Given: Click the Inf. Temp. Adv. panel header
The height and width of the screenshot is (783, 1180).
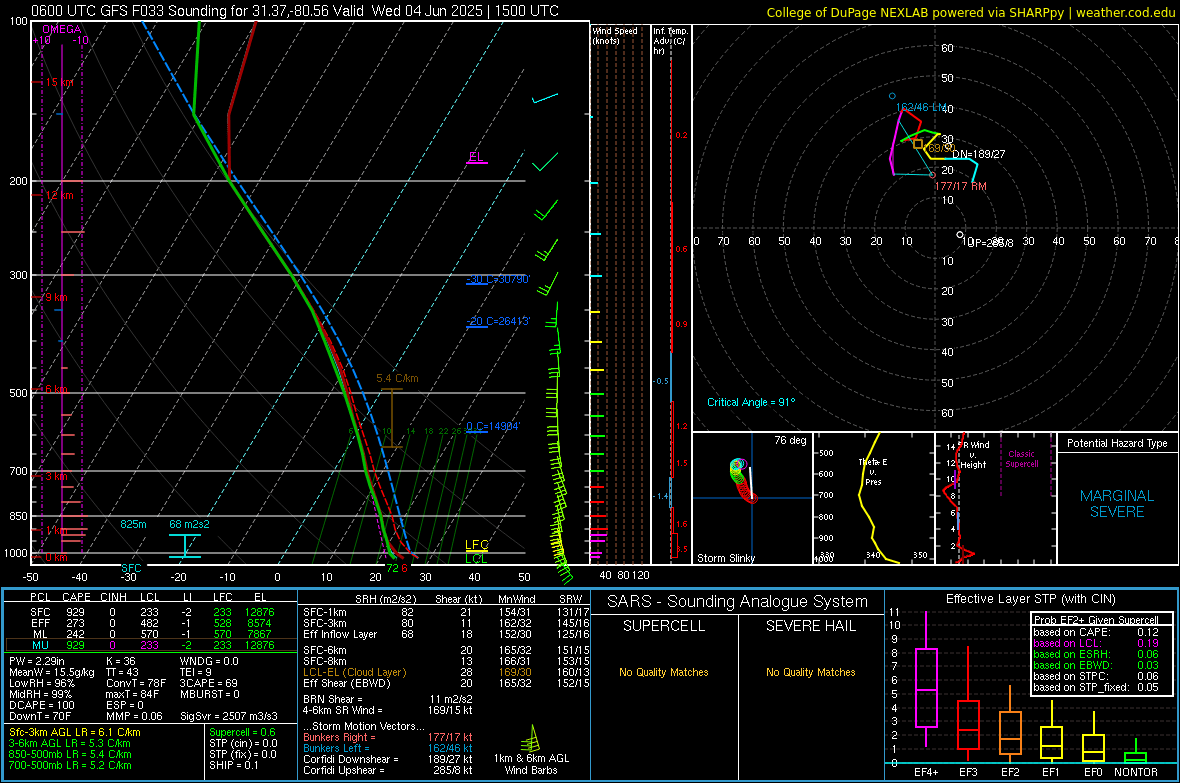Looking at the screenshot, I should 671,40.
